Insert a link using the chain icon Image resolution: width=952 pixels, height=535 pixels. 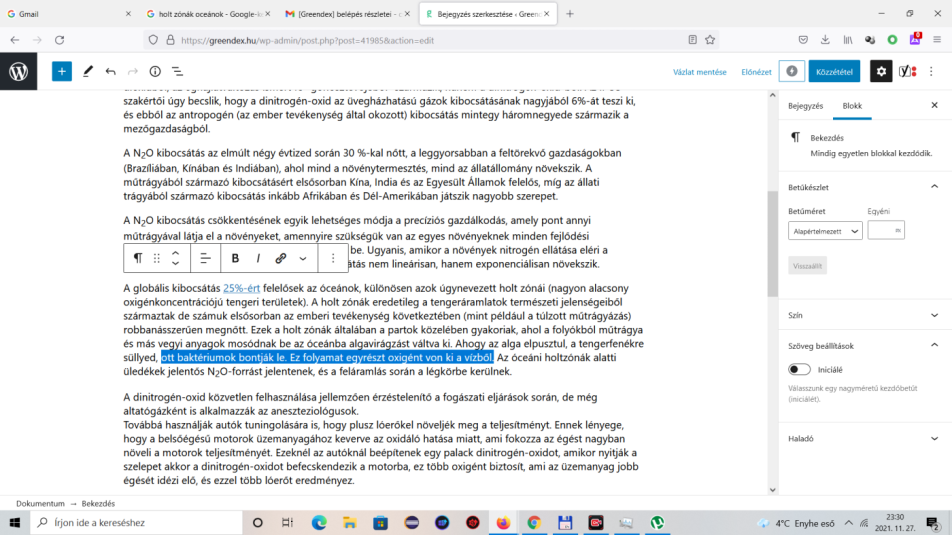[x=281, y=258]
